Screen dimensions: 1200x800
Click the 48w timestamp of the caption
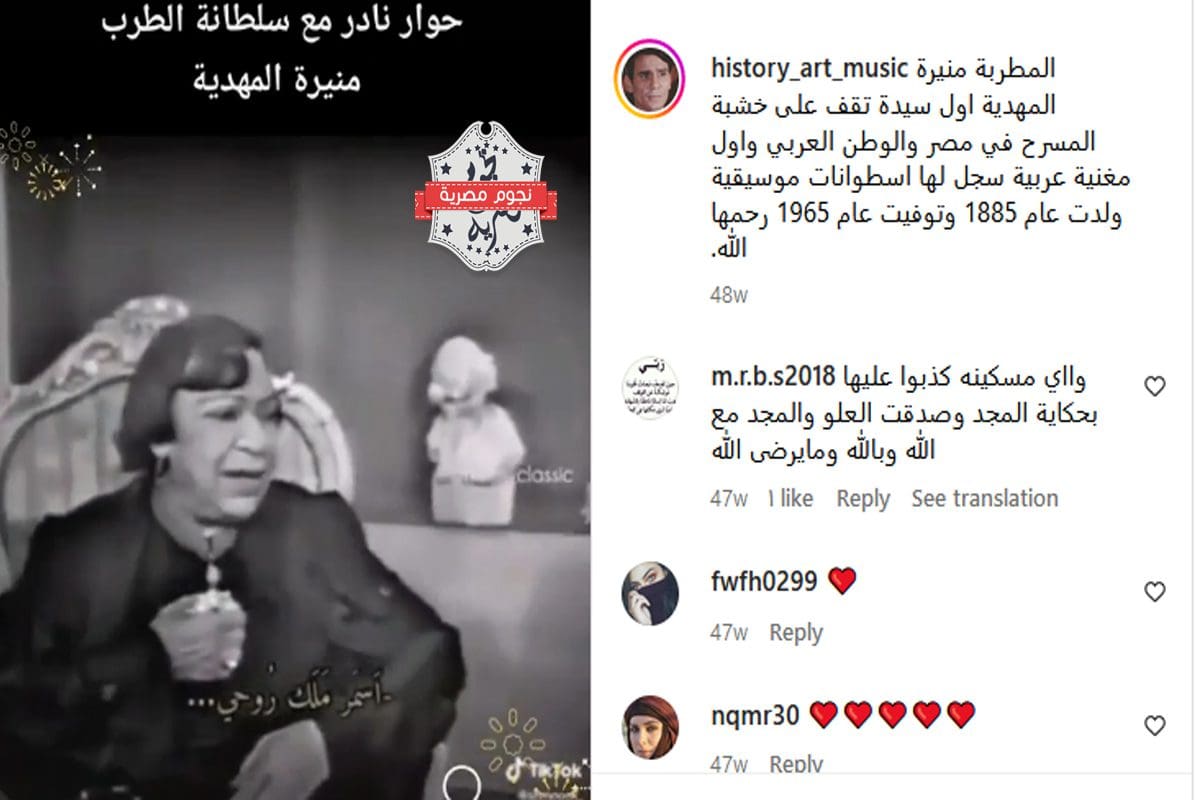[729, 295]
